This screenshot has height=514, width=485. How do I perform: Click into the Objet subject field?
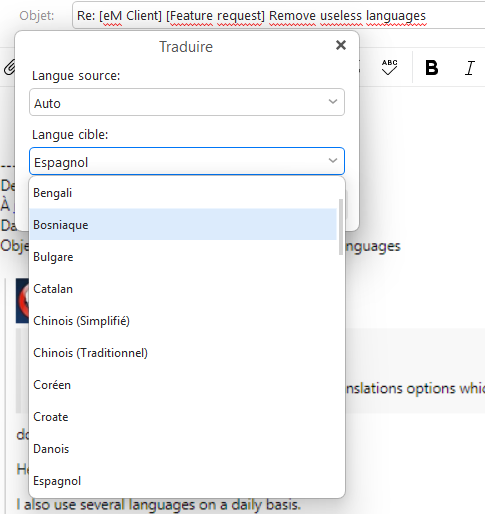[279, 15]
